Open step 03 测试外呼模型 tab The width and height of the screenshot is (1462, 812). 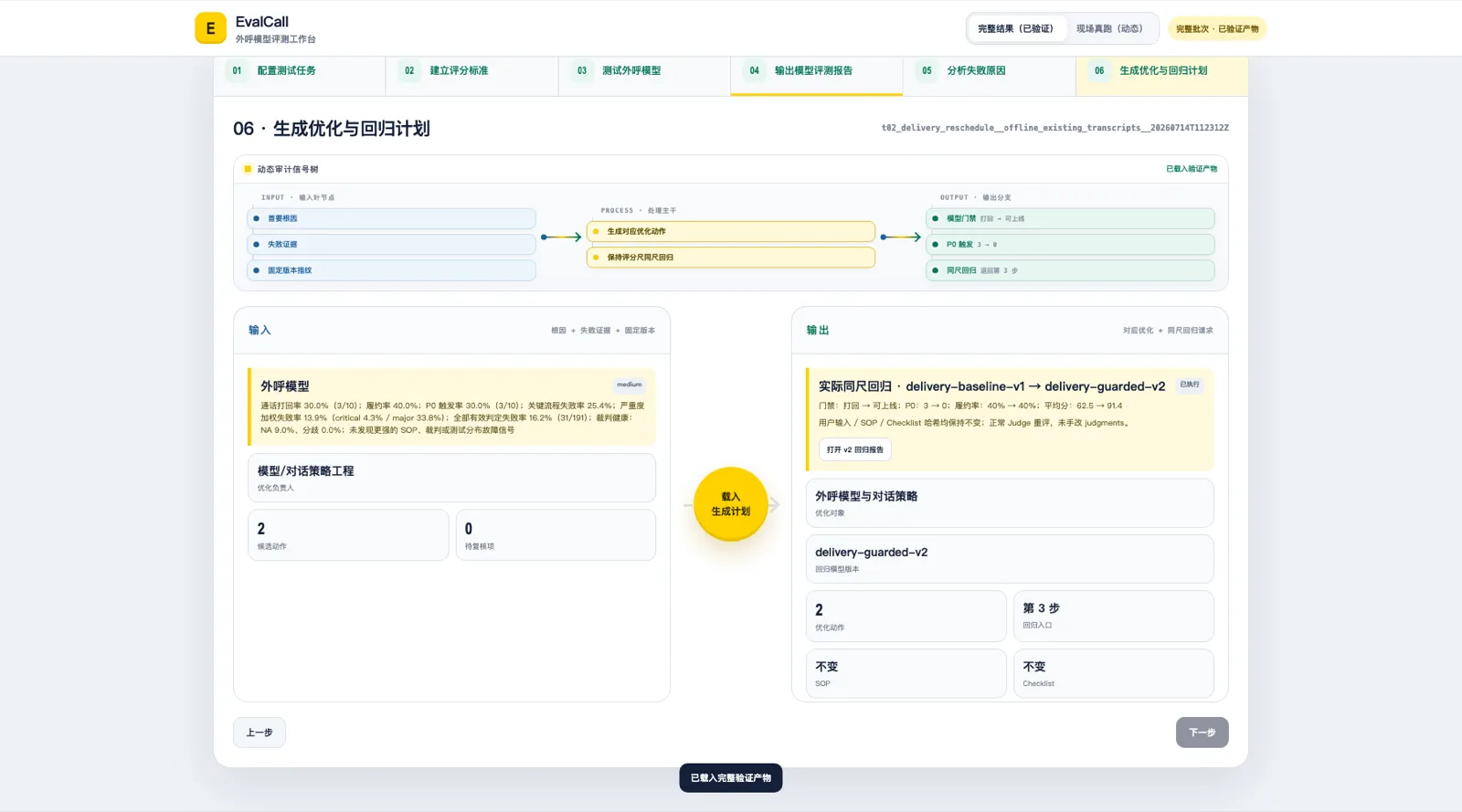[644, 75]
